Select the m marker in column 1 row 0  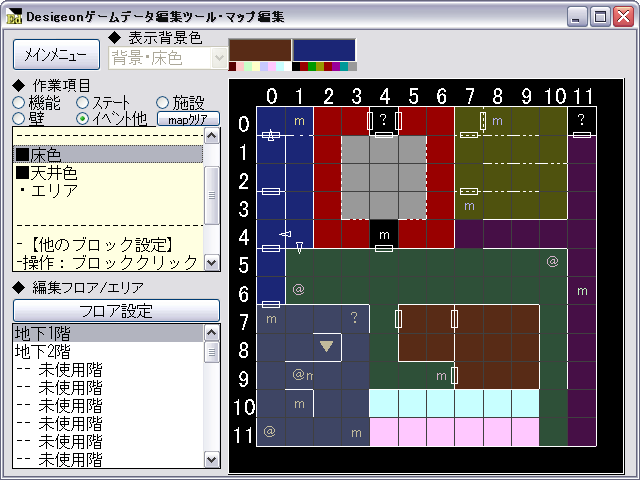point(299,121)
